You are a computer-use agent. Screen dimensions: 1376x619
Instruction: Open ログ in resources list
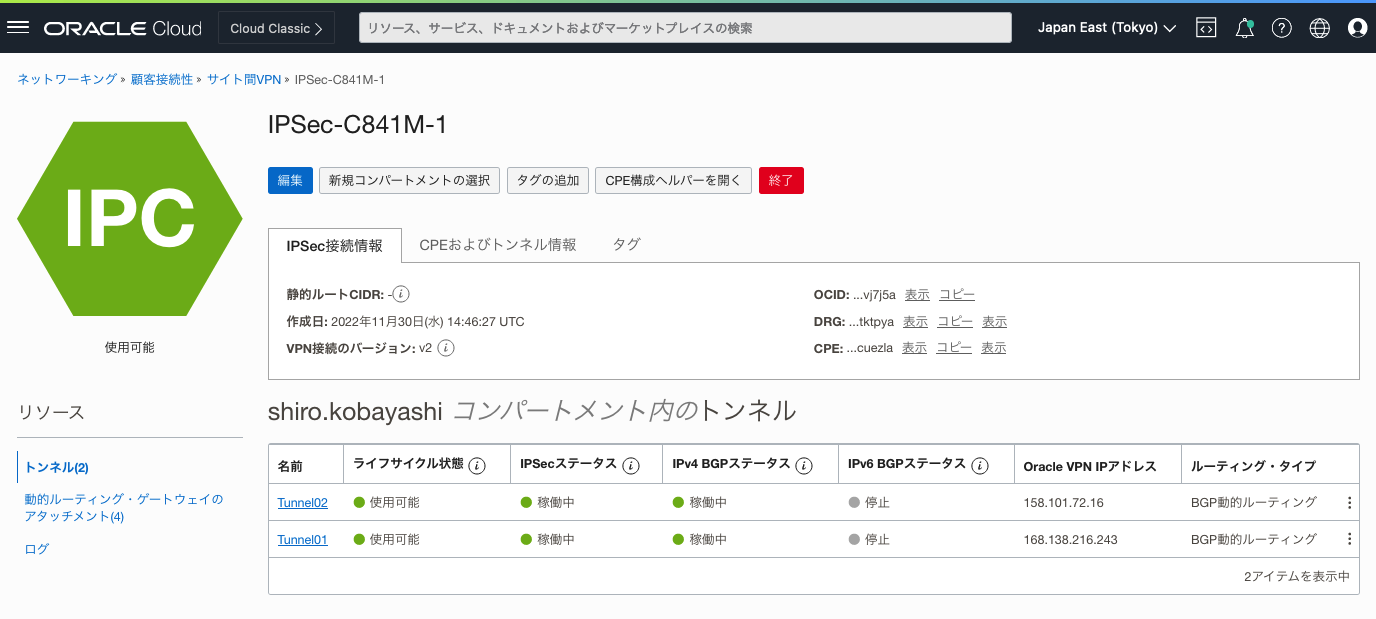pos(37,549)
